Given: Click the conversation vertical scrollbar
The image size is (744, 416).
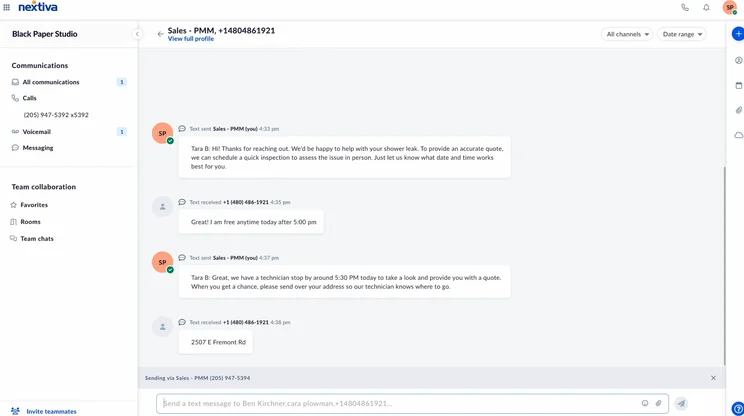Looking at the screenshot, I should pyautogui.click(x=724, y=266).
